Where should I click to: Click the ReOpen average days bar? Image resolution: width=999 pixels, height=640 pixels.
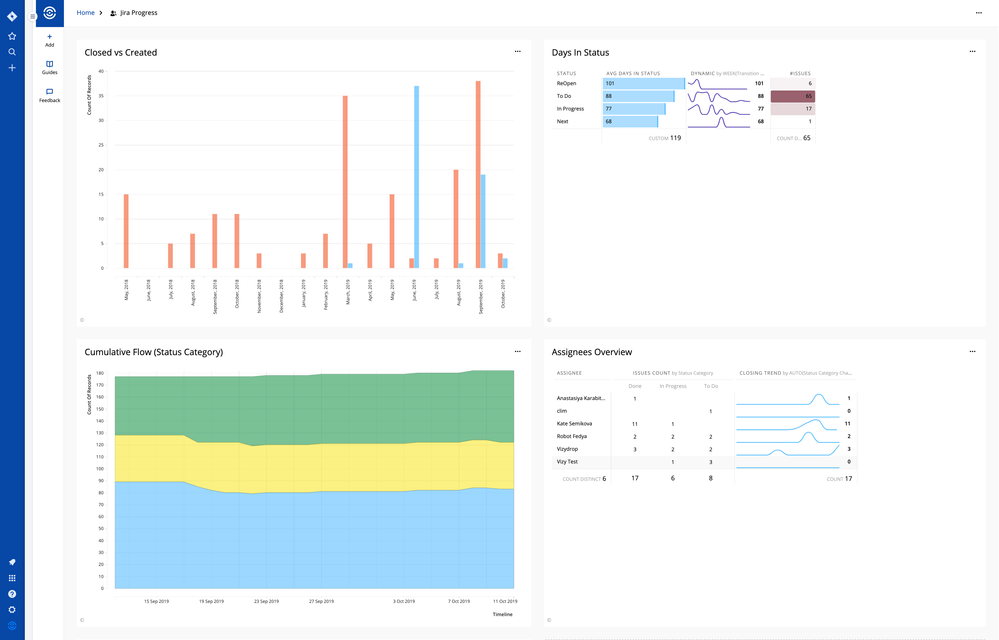point(640,83)
